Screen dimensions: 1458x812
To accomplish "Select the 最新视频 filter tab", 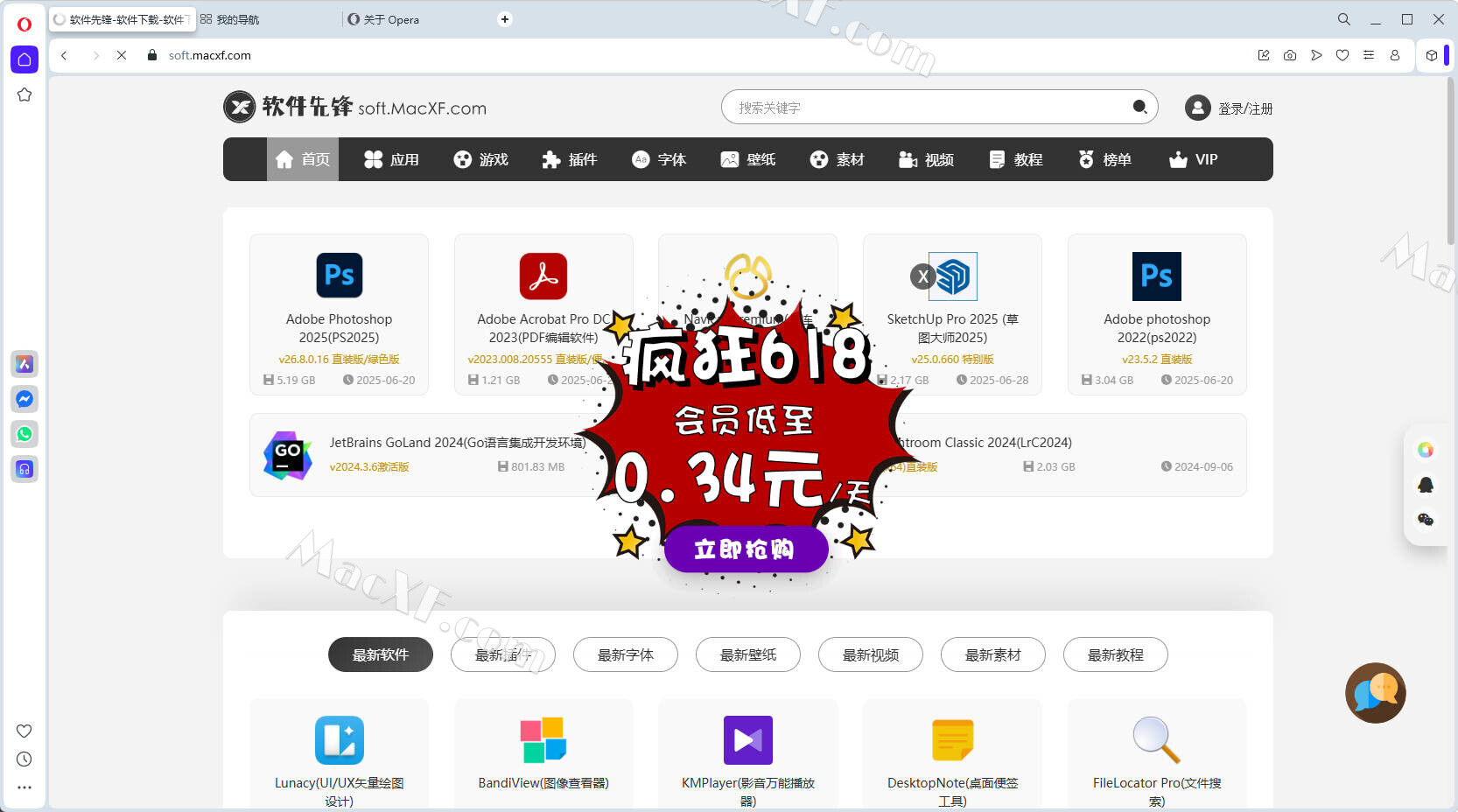I will click(871, 654).
